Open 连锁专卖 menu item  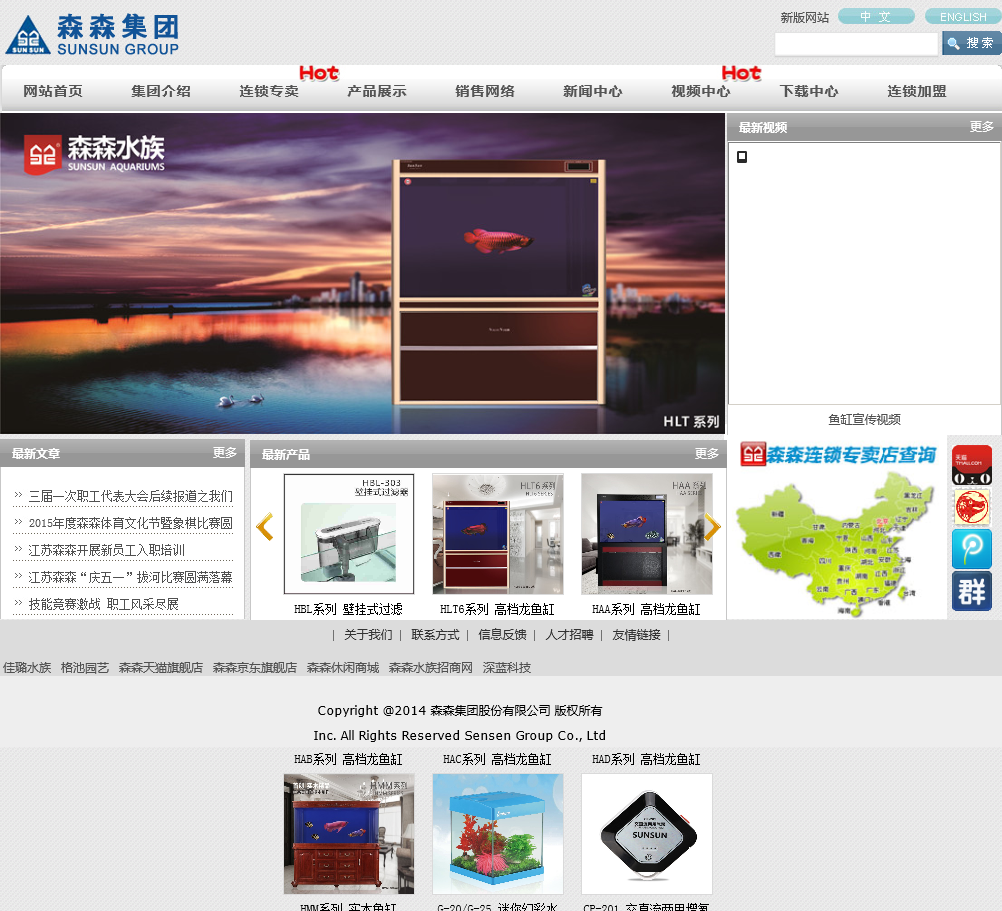(269, 91)
